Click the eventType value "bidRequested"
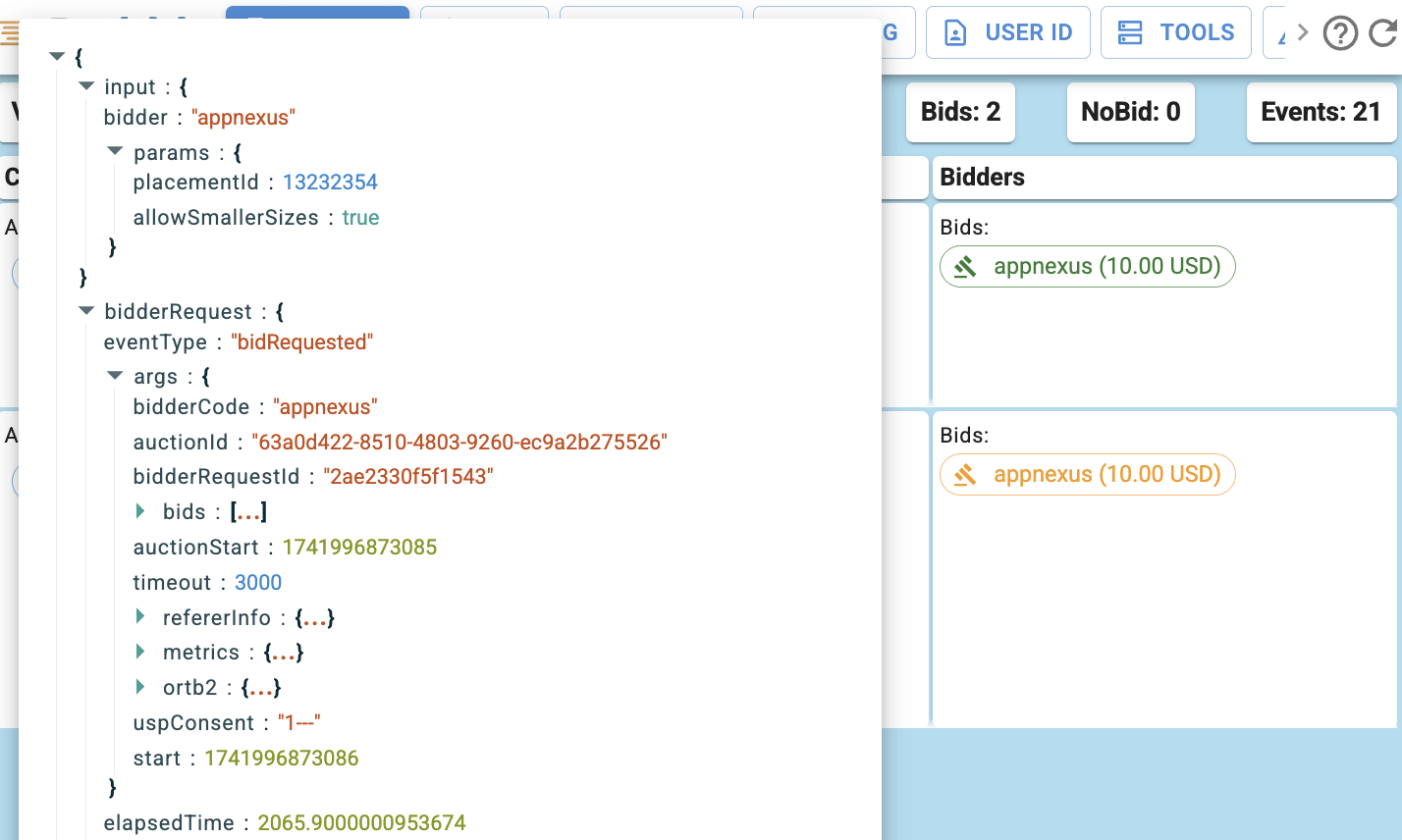This screenshot has height=840, width=1402. tap(302, 342)
